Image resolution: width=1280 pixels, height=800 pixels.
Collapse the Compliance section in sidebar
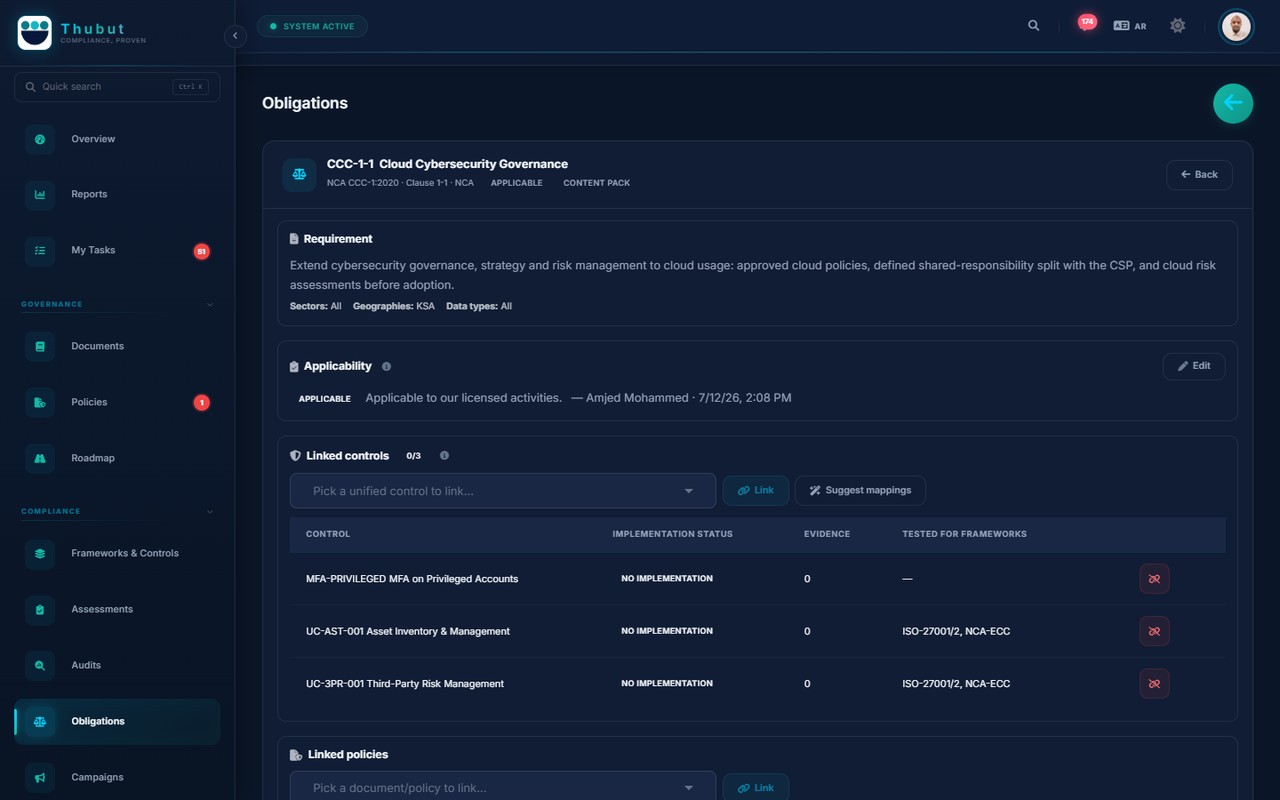[x=209, y=511]
